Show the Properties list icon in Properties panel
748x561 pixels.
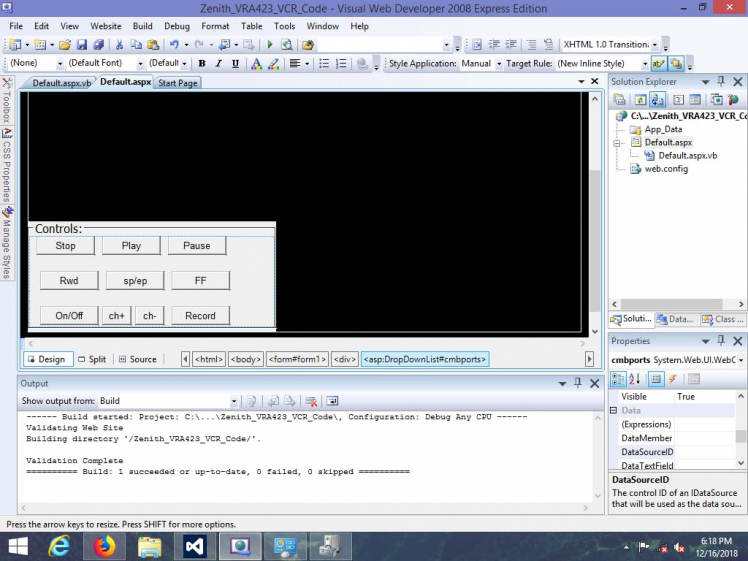tap(656, 379)
